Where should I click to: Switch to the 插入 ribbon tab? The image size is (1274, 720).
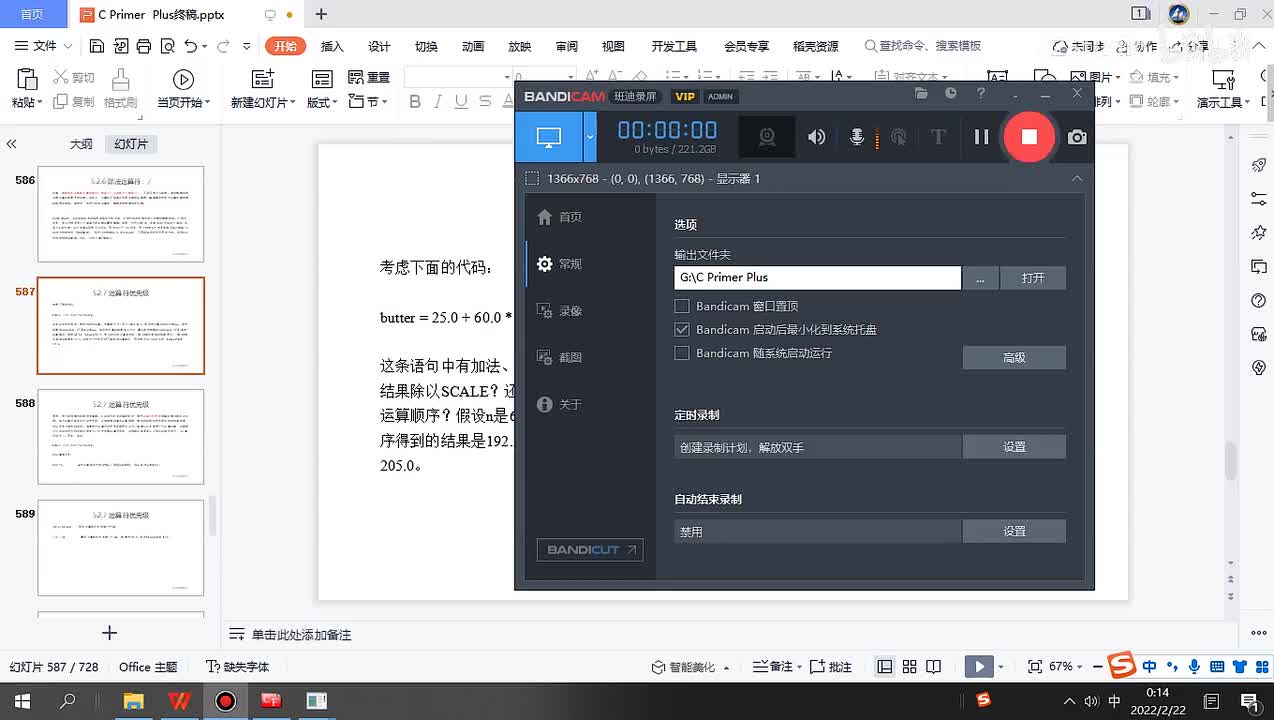332,46
